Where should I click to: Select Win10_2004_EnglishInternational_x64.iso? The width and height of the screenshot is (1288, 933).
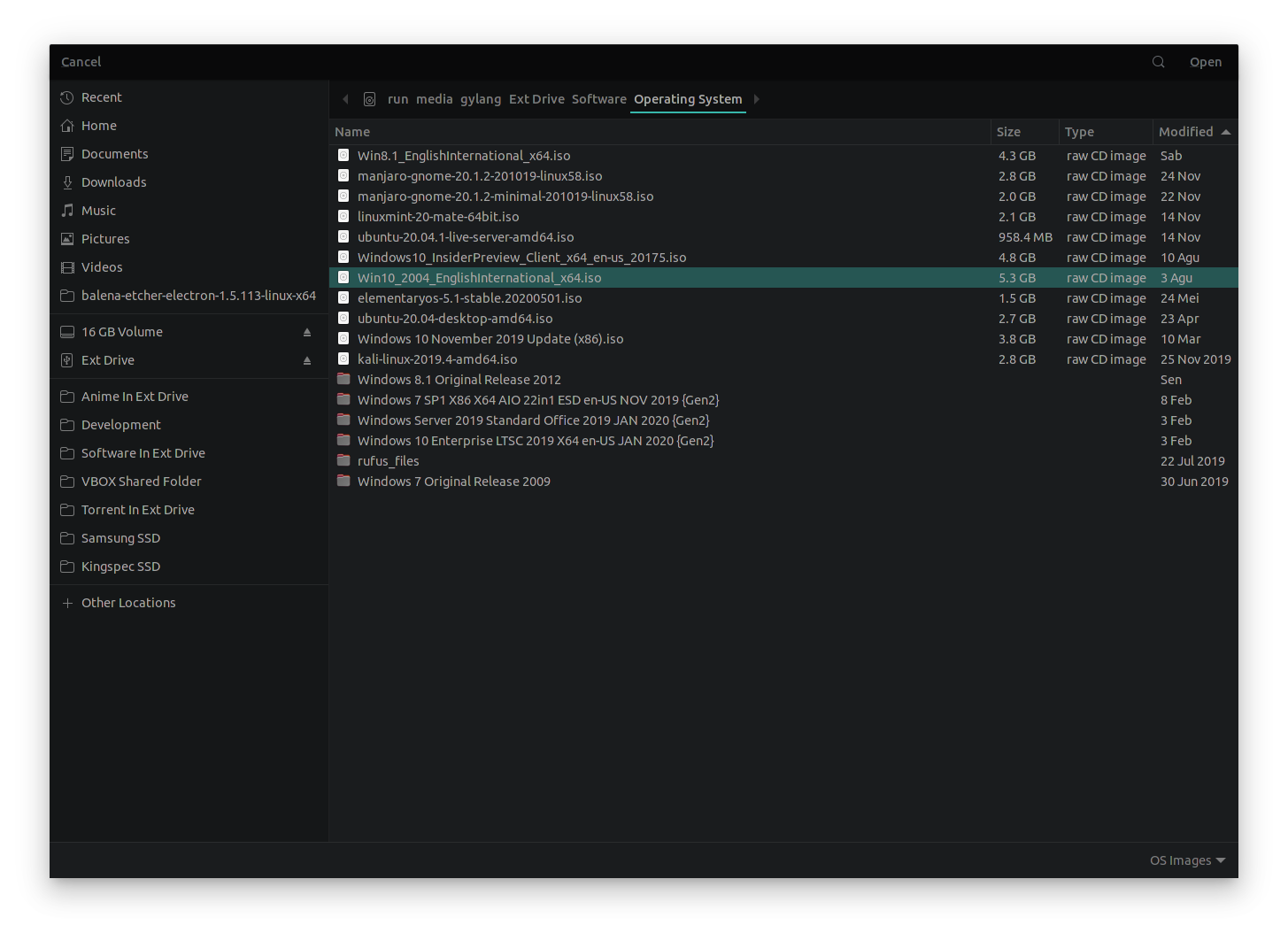pos(783,278)
